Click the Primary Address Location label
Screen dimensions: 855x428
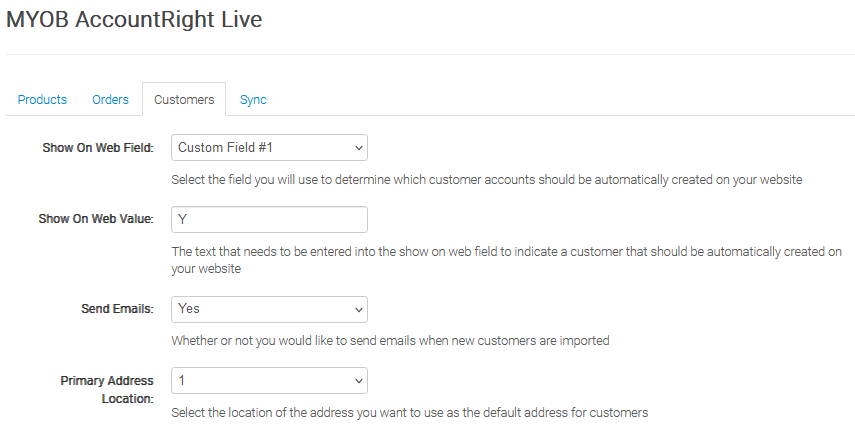(x=107, y=389)
